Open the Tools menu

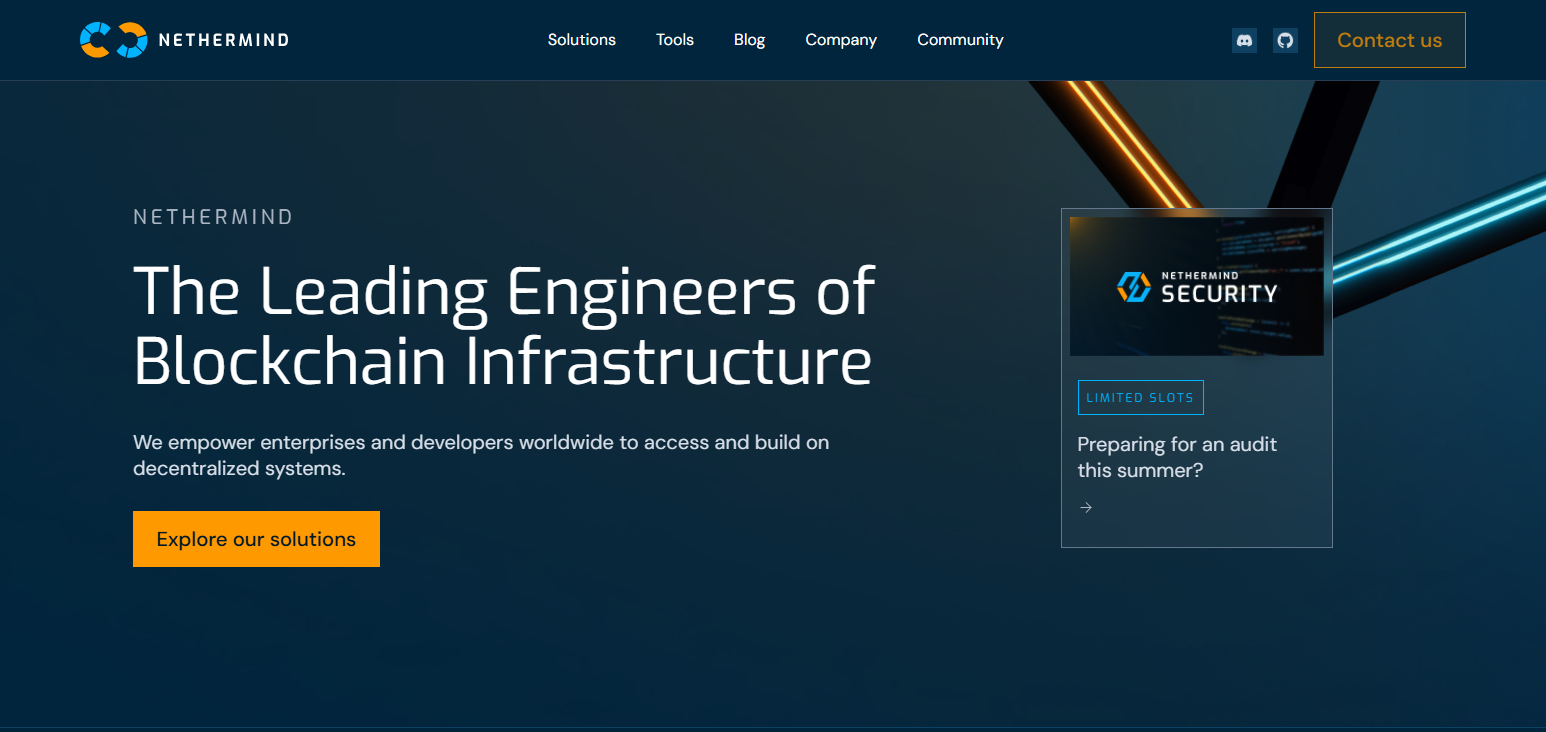(x=675, y=40)
